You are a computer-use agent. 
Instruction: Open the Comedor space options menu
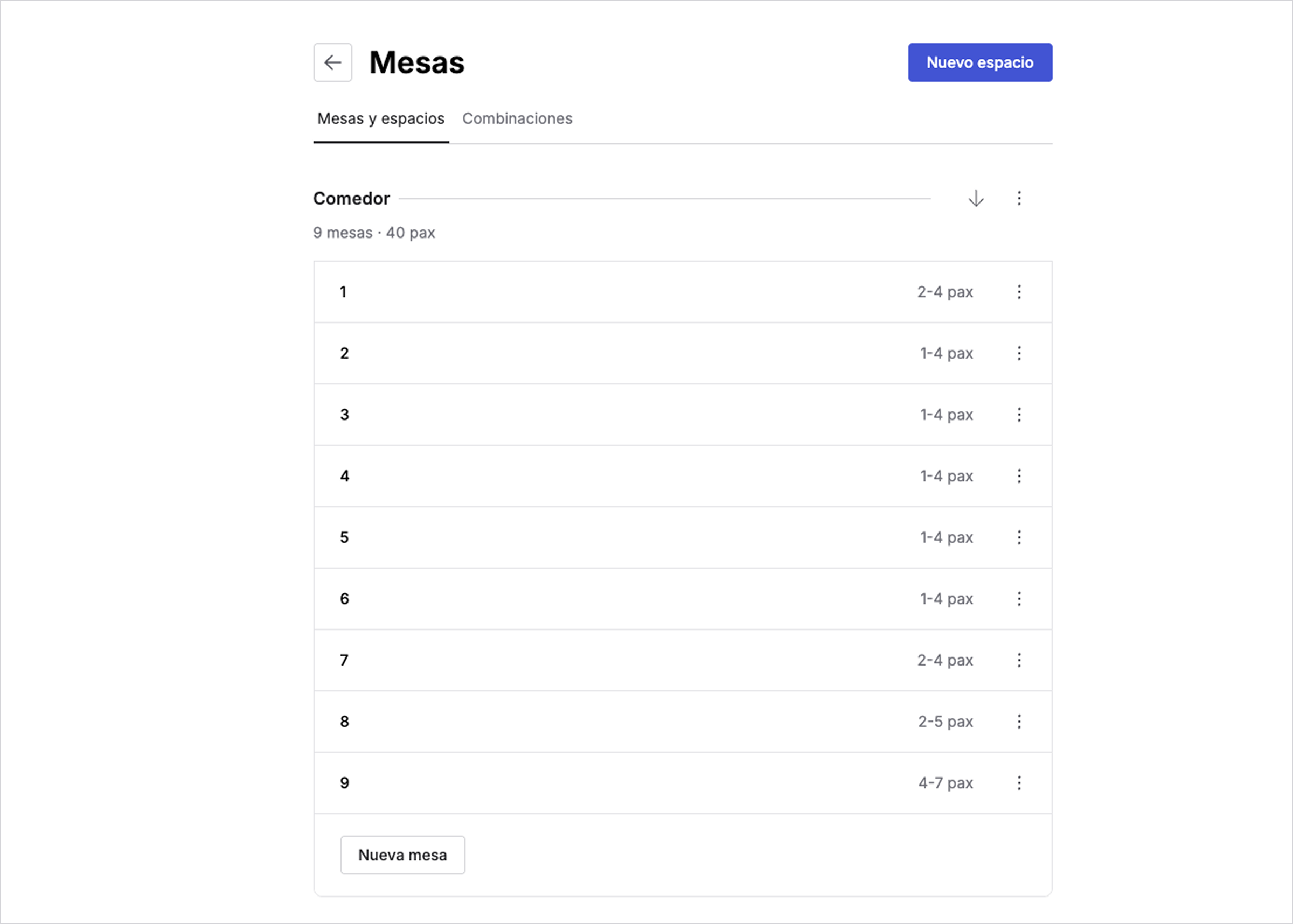pos(1019,199)
